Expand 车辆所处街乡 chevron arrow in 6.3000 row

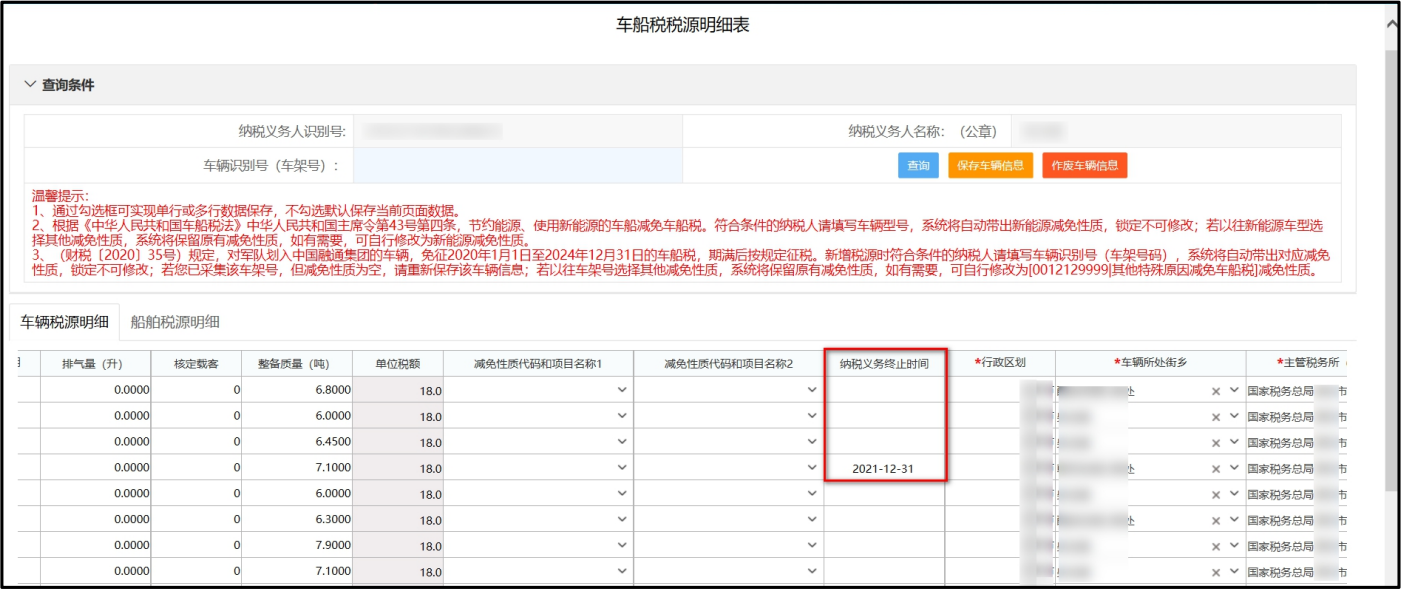[1234, 520]
